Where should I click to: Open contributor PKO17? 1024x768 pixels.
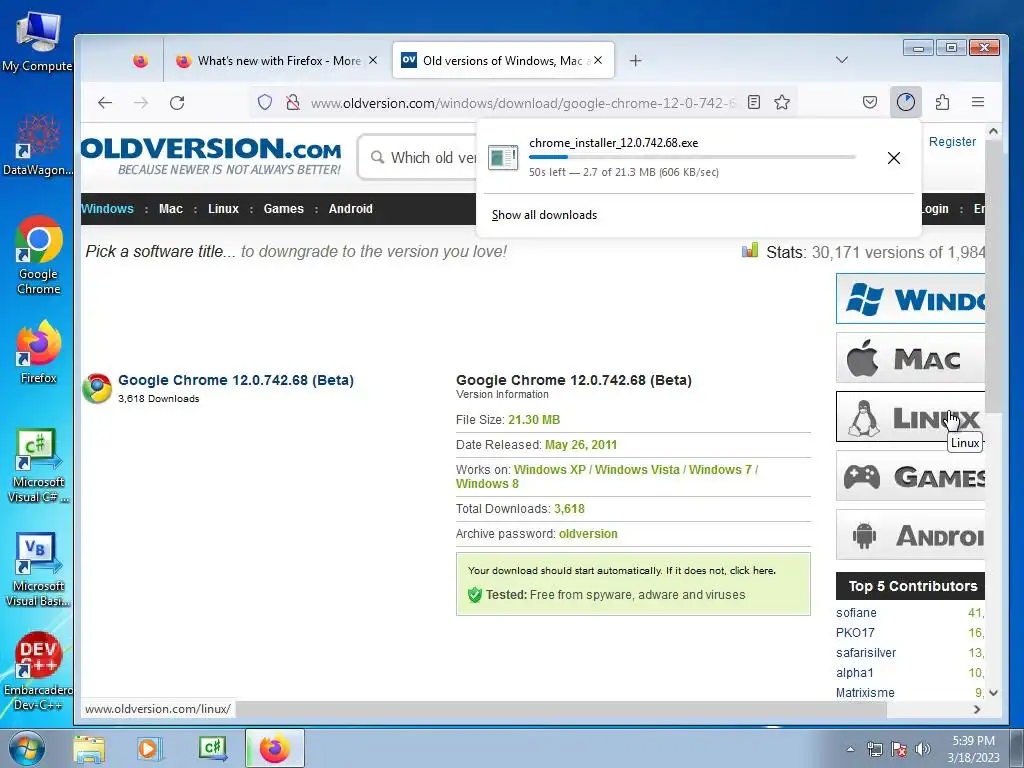(x=855, y=633)
